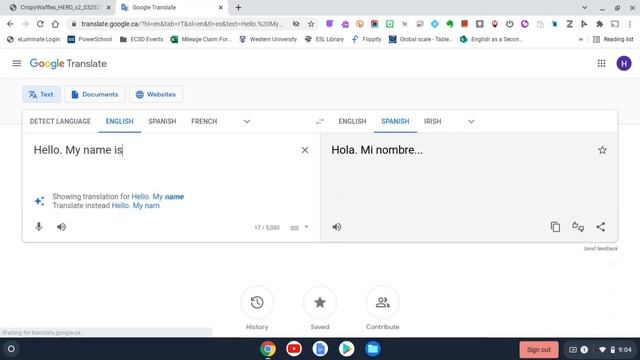Open a new browser tab

click(238, 7)
